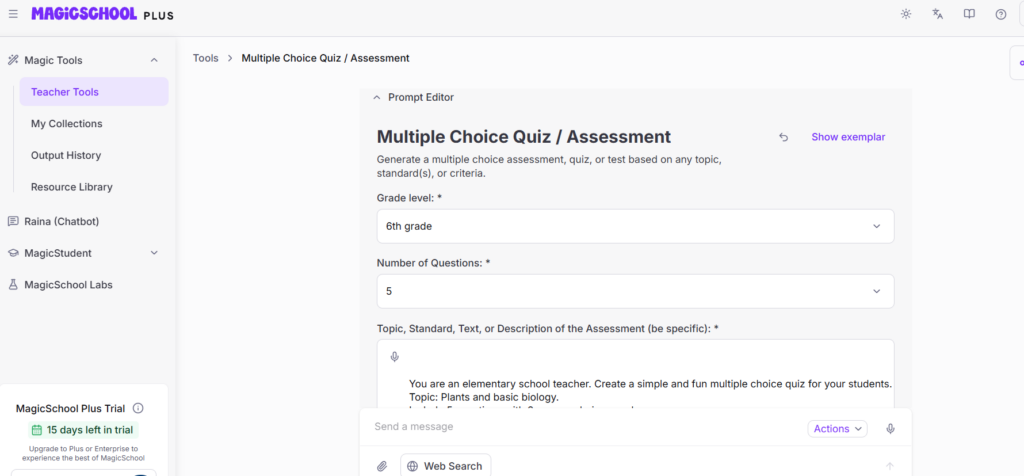Click the voice input microphone near Actions
Screen dimensions: 1024x476
(889, 429)
